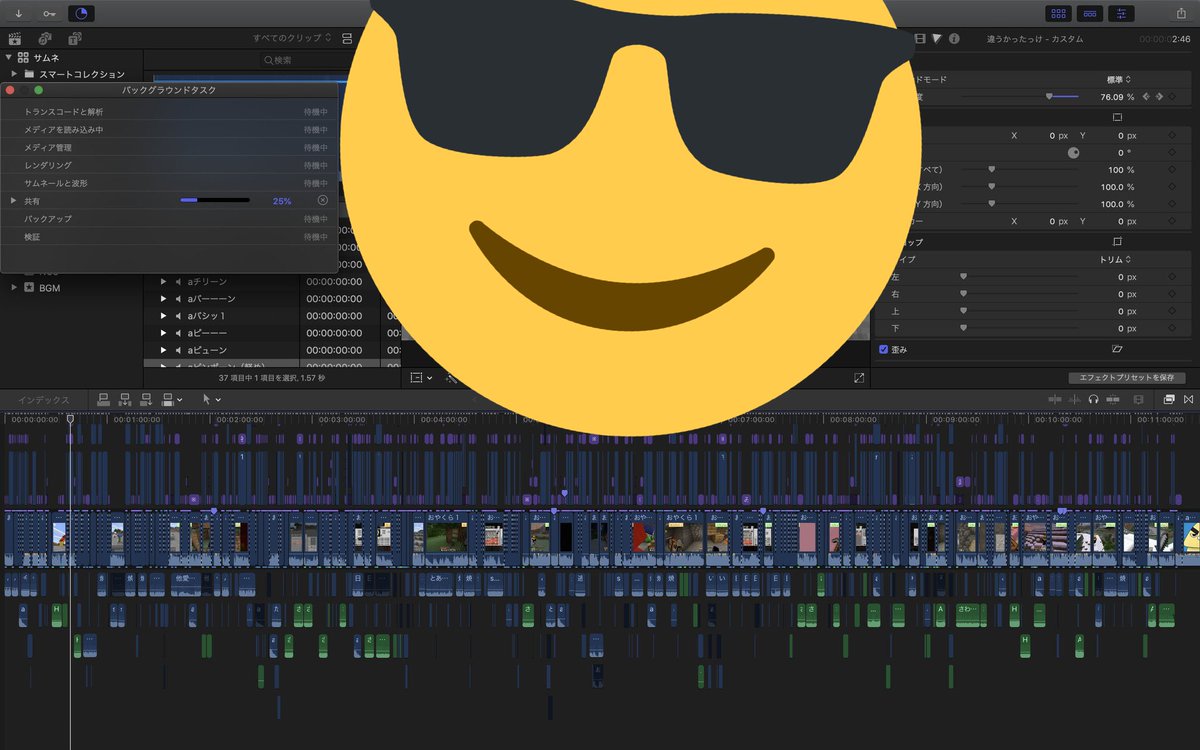Click the append clip edit icon
Image resolution: width=1200 pixels, height=750 pixels.
point(146,399)
